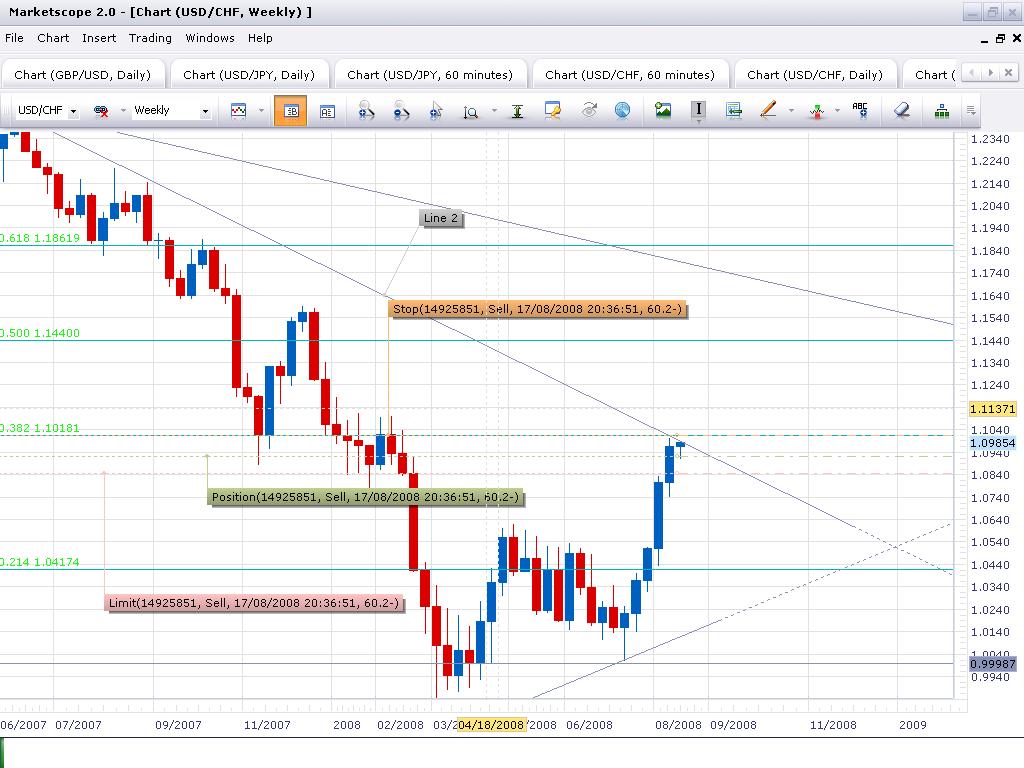Open the Help menu
Image resolution: width=1024 pixels, height=768 pixels.
coord(260,38)
